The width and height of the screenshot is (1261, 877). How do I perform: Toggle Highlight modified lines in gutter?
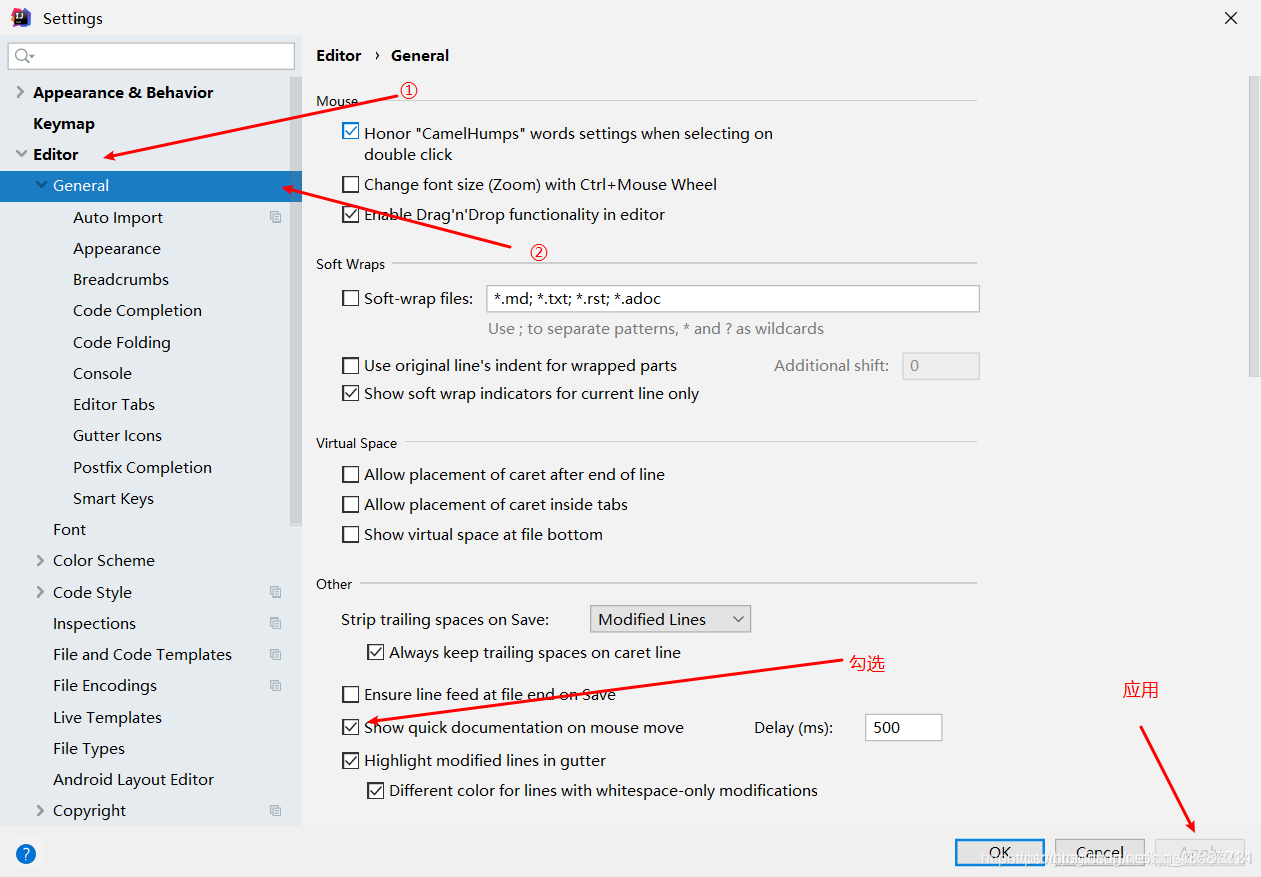pyautogui.click(x=350, y=760)
